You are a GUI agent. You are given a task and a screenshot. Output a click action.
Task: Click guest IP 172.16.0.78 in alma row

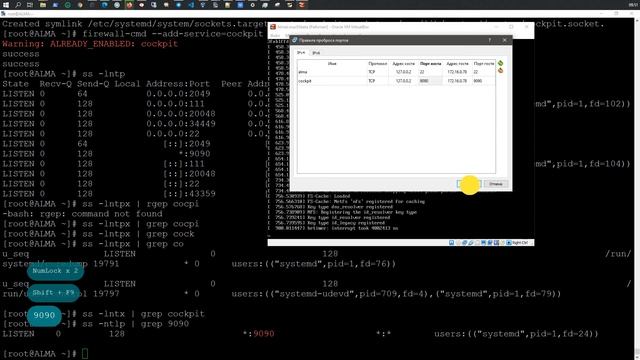457,72
